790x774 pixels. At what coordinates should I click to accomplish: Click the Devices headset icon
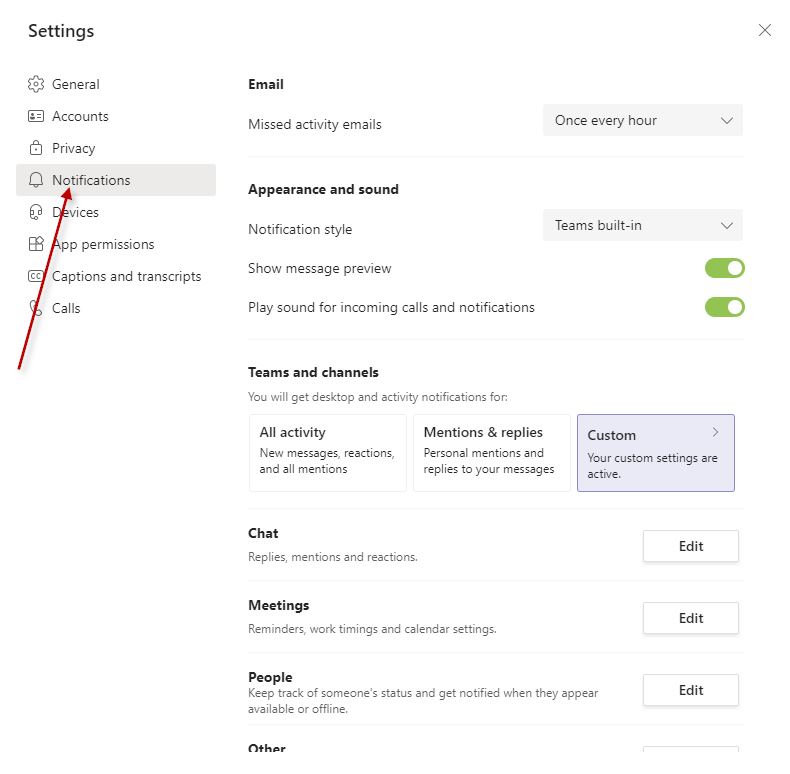[x=36, y=212]
